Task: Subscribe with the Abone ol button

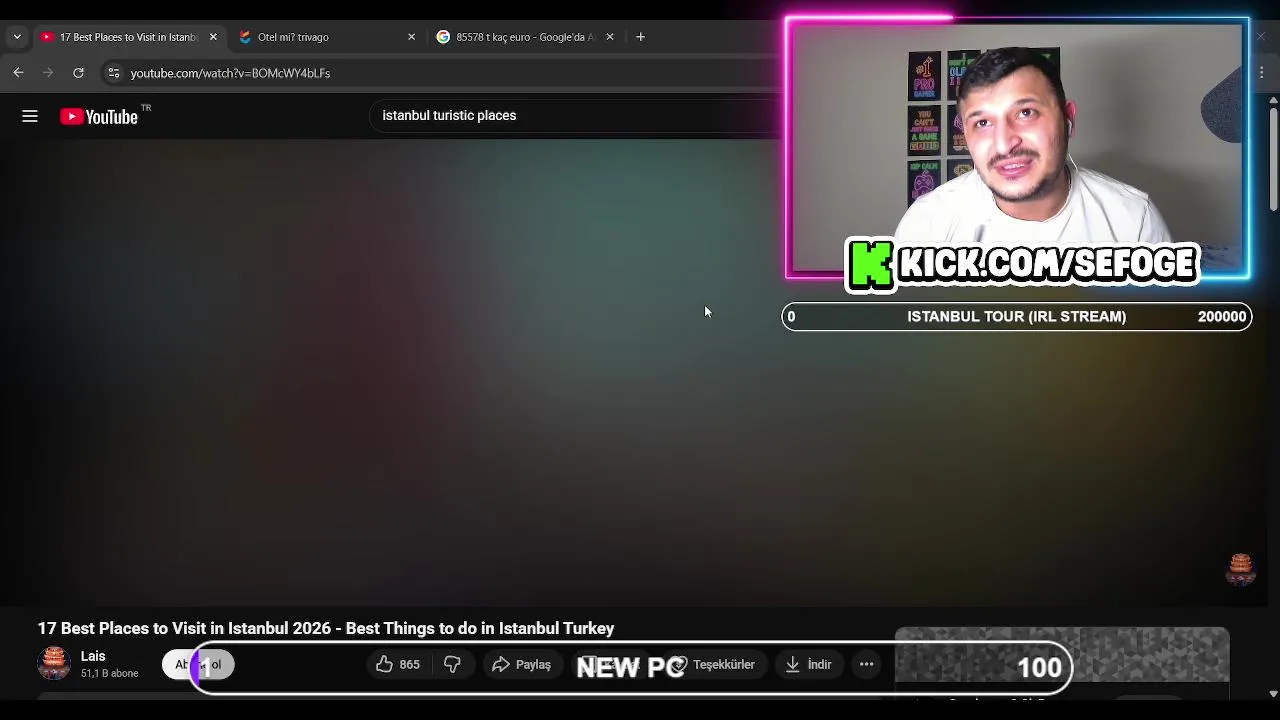Action: click(x=198, y=664)
